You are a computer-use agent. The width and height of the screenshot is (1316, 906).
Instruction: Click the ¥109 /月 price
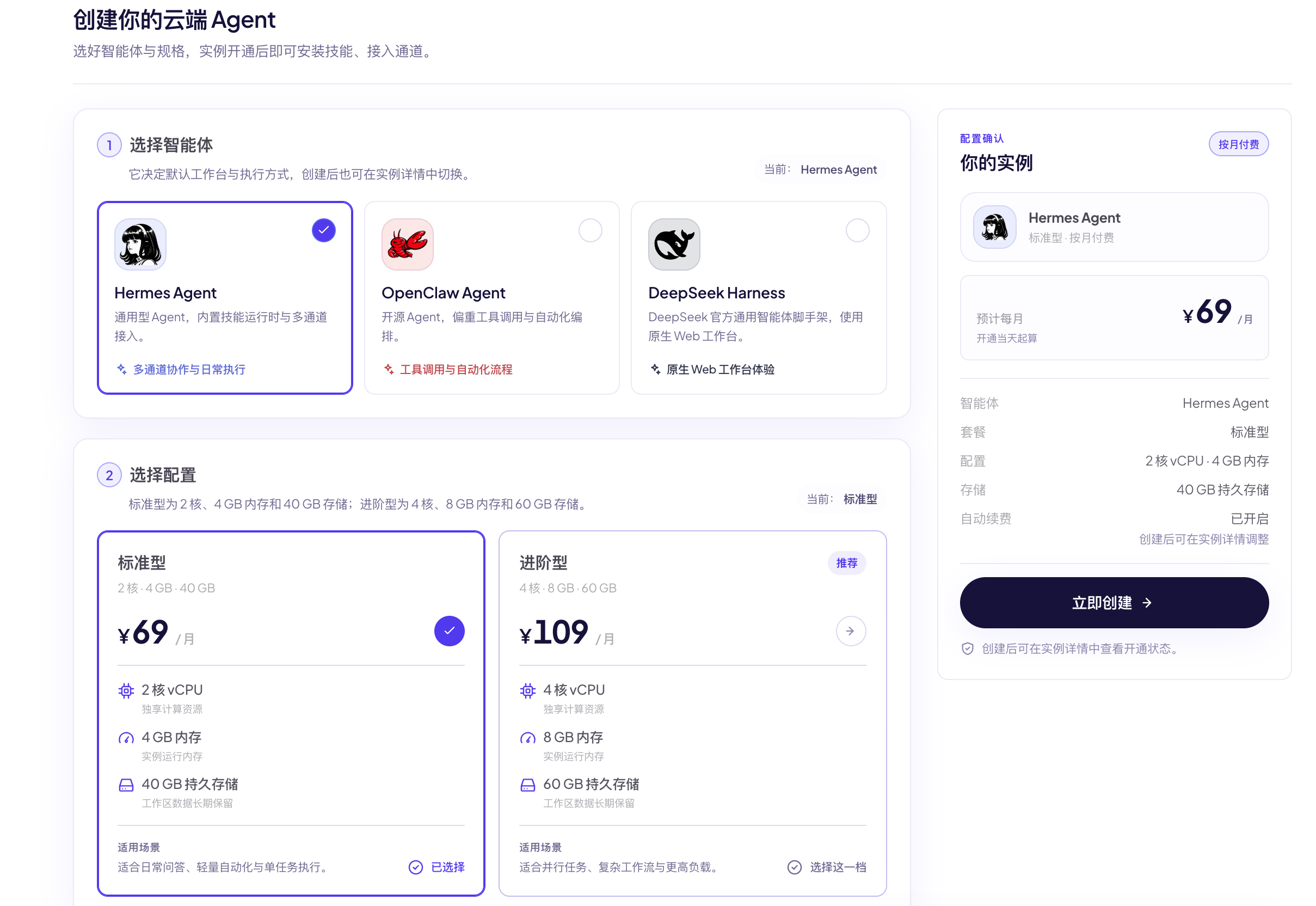pyautogui.click(x=567, y=632)
